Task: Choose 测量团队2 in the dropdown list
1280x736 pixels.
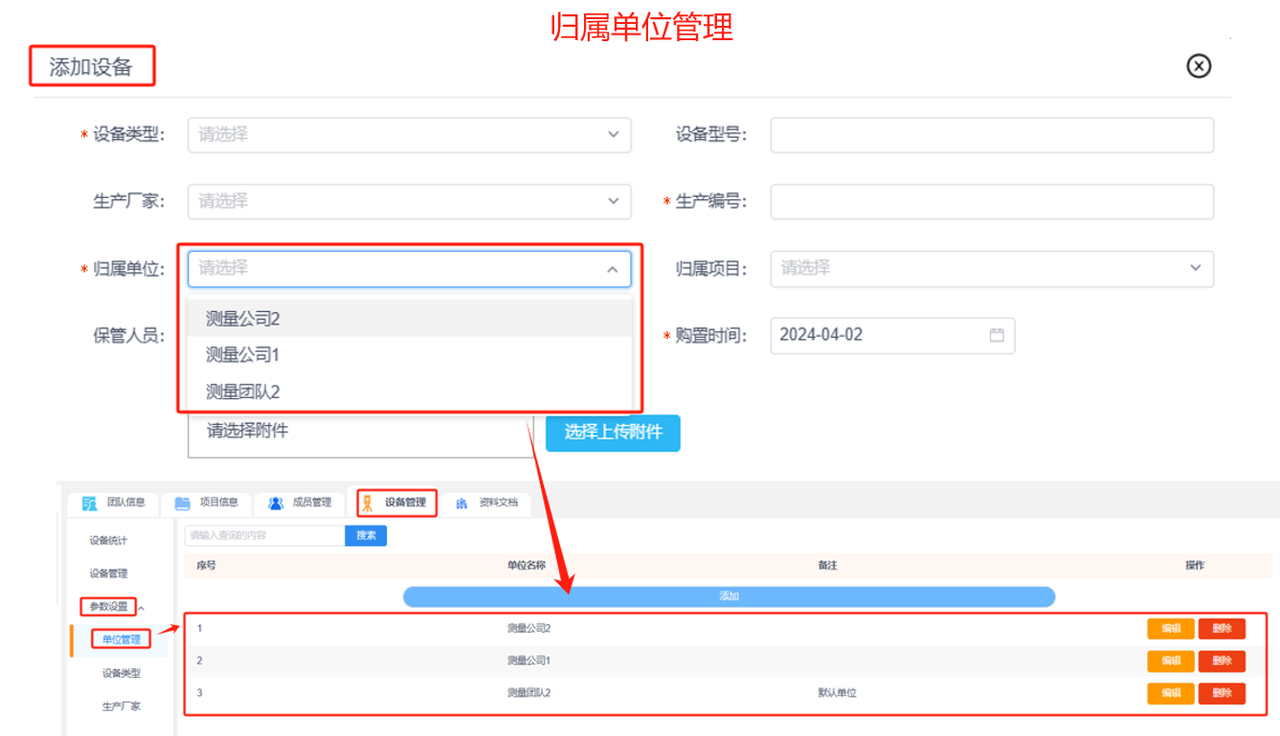Action: pos(243,392)
